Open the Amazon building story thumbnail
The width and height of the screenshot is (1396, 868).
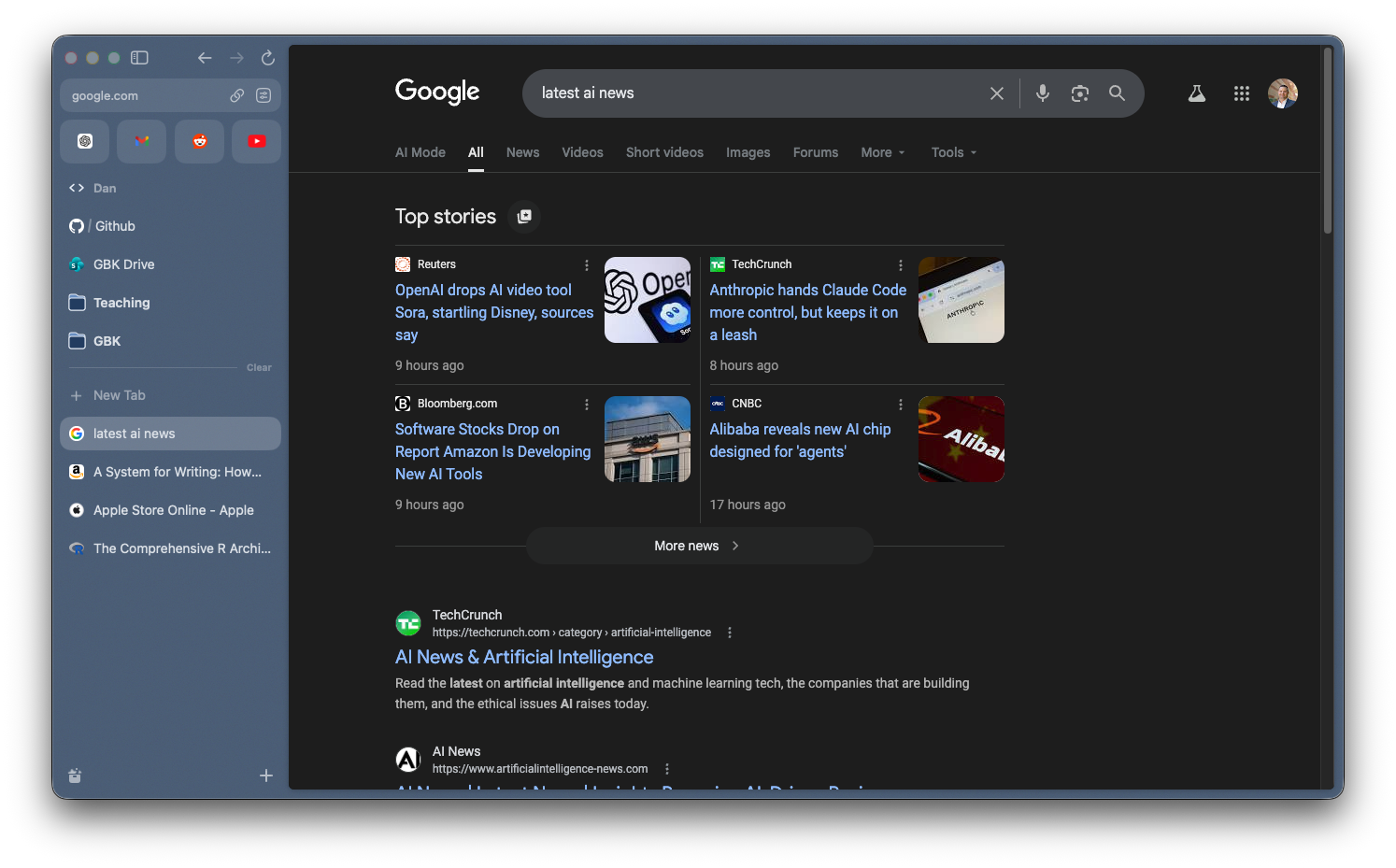[x=648, y=439]
